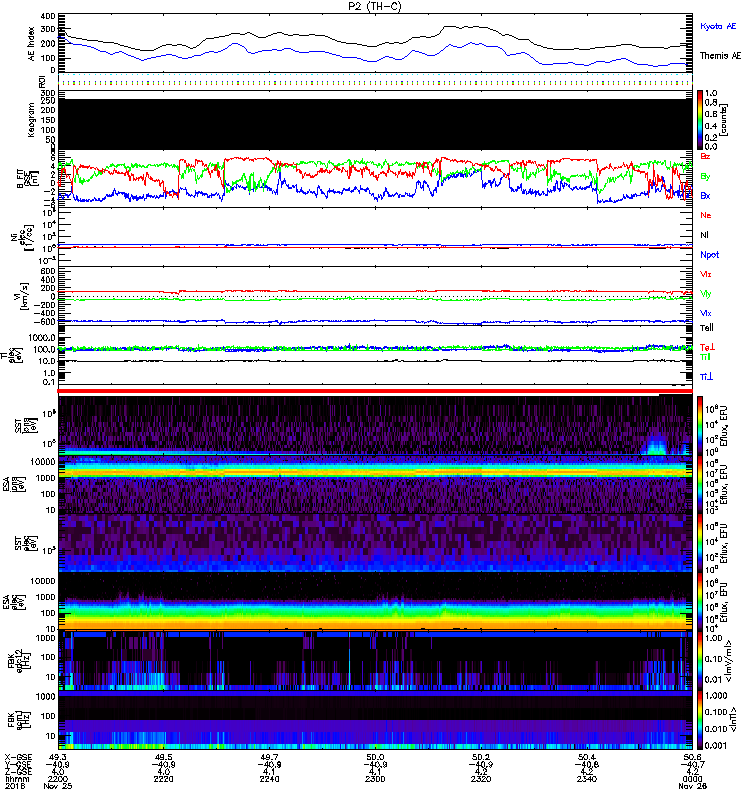The image size is (750, 800).
Task: Click the FBK <|nT|> color bar
Action: pyautogui.click(x=700, y=720)
